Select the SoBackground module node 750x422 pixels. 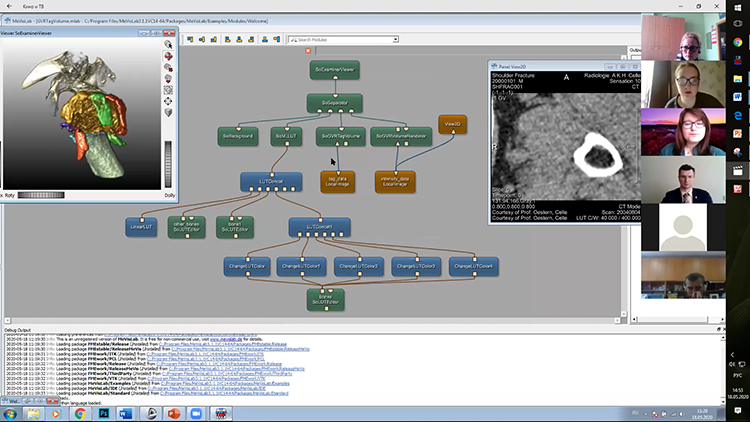(x=238, y=136)
